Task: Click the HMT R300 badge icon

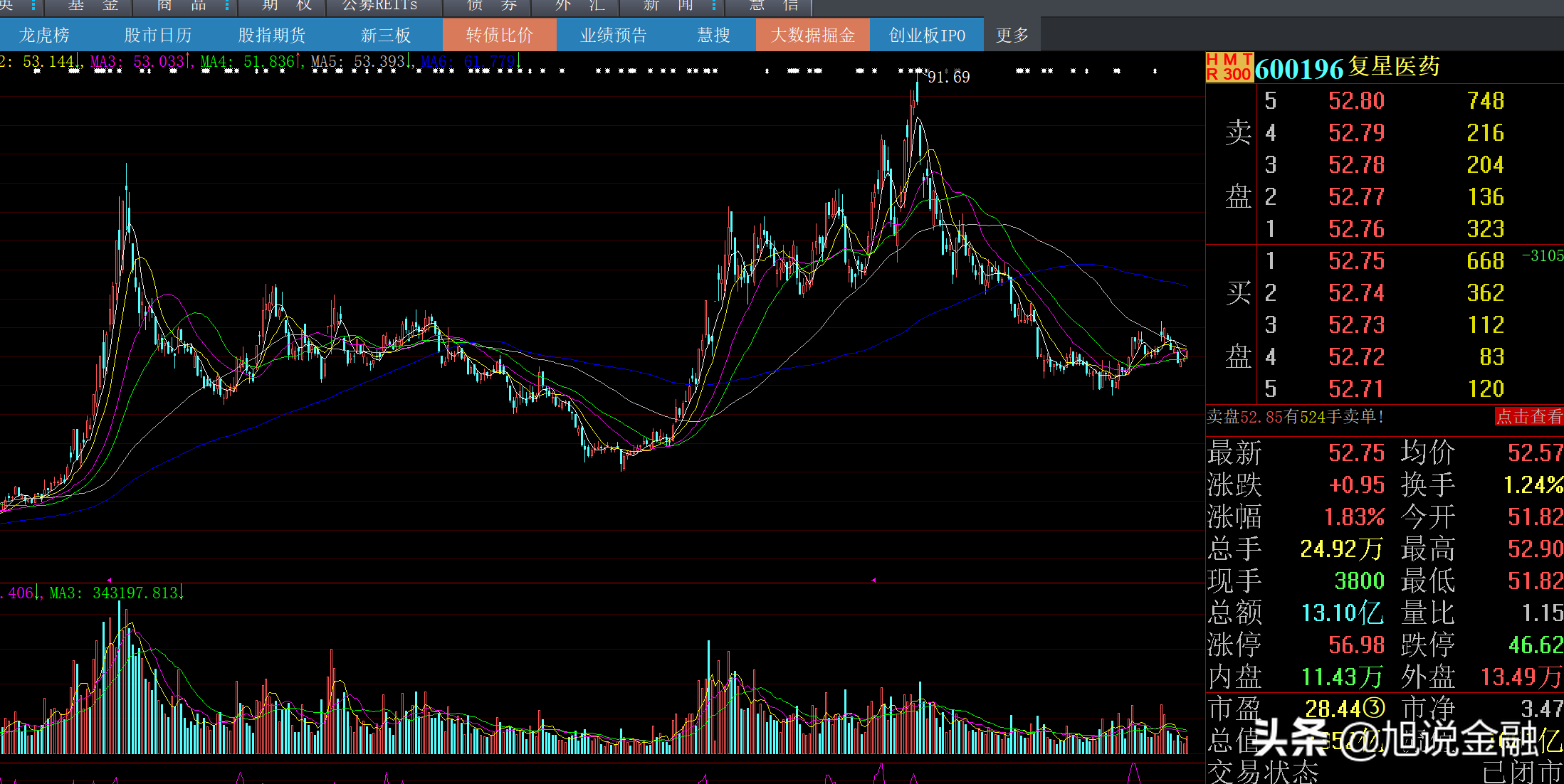Action: [1229, 67]
